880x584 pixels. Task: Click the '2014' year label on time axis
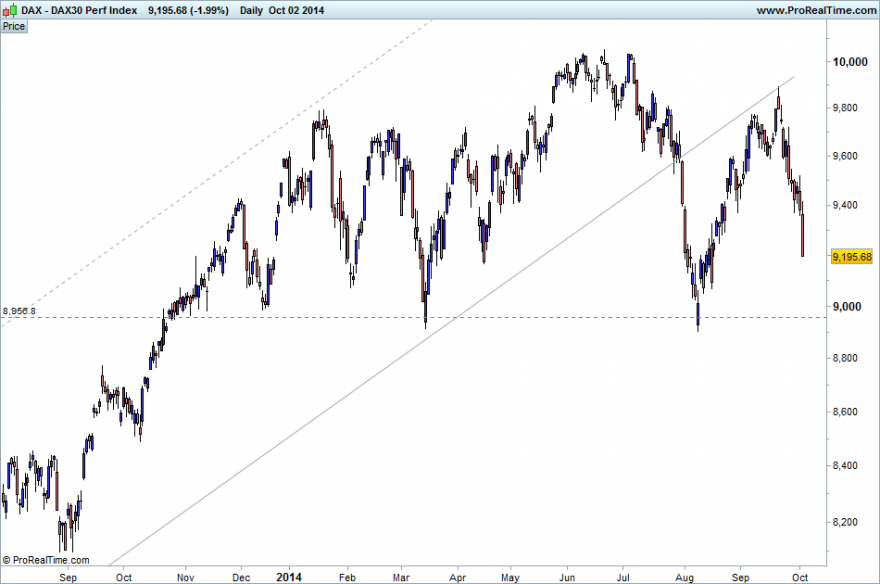coord(289,577)
